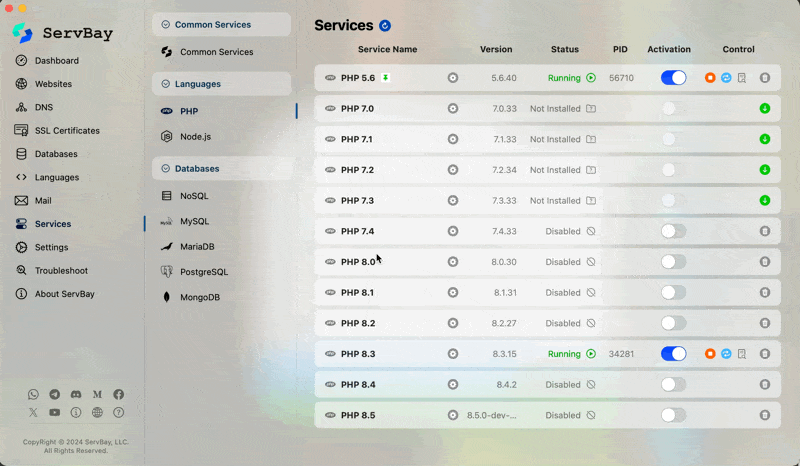Select MariaDB under Databases
The width and height of the screenshot is (800, 466).
[x=197, y=246]
